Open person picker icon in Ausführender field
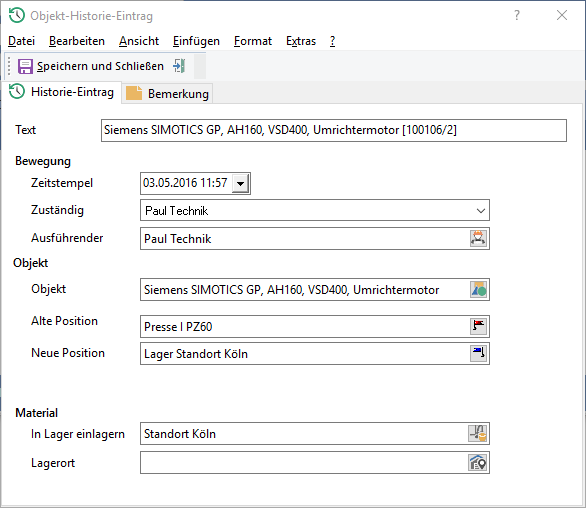Screen dimensions: 586x508 click(x=478, y=238)
